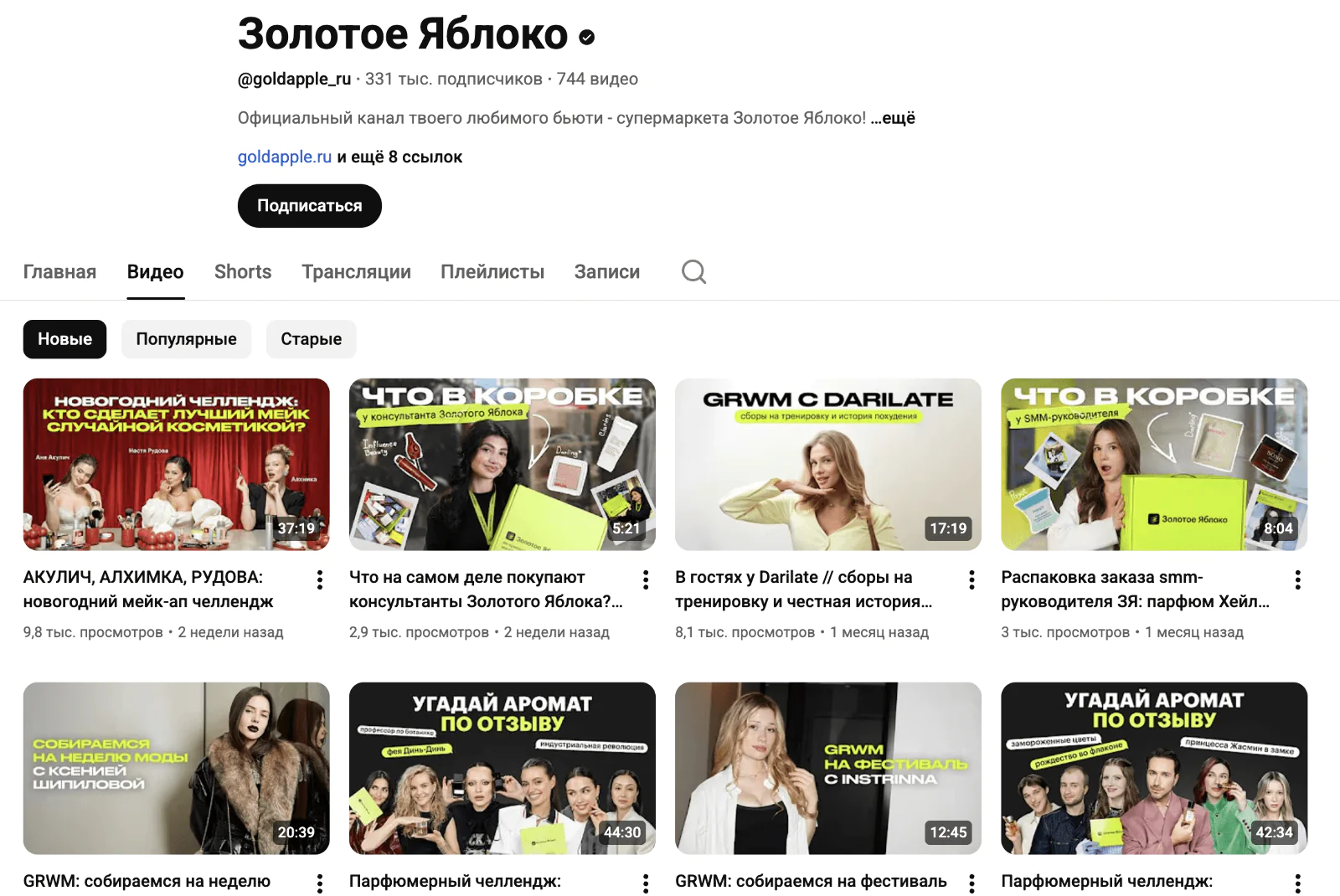Open menu for first Парфюмерный челлендж video
The width and height of the screenshot is (1340, 896).
click(x=646, y=883)
